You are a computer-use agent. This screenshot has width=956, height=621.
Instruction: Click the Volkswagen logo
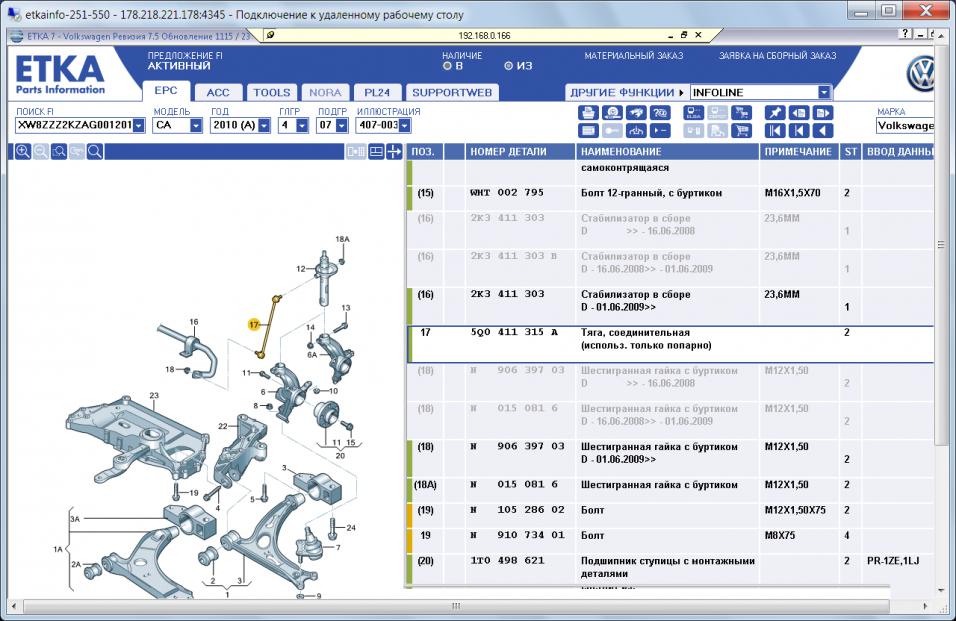921,75
